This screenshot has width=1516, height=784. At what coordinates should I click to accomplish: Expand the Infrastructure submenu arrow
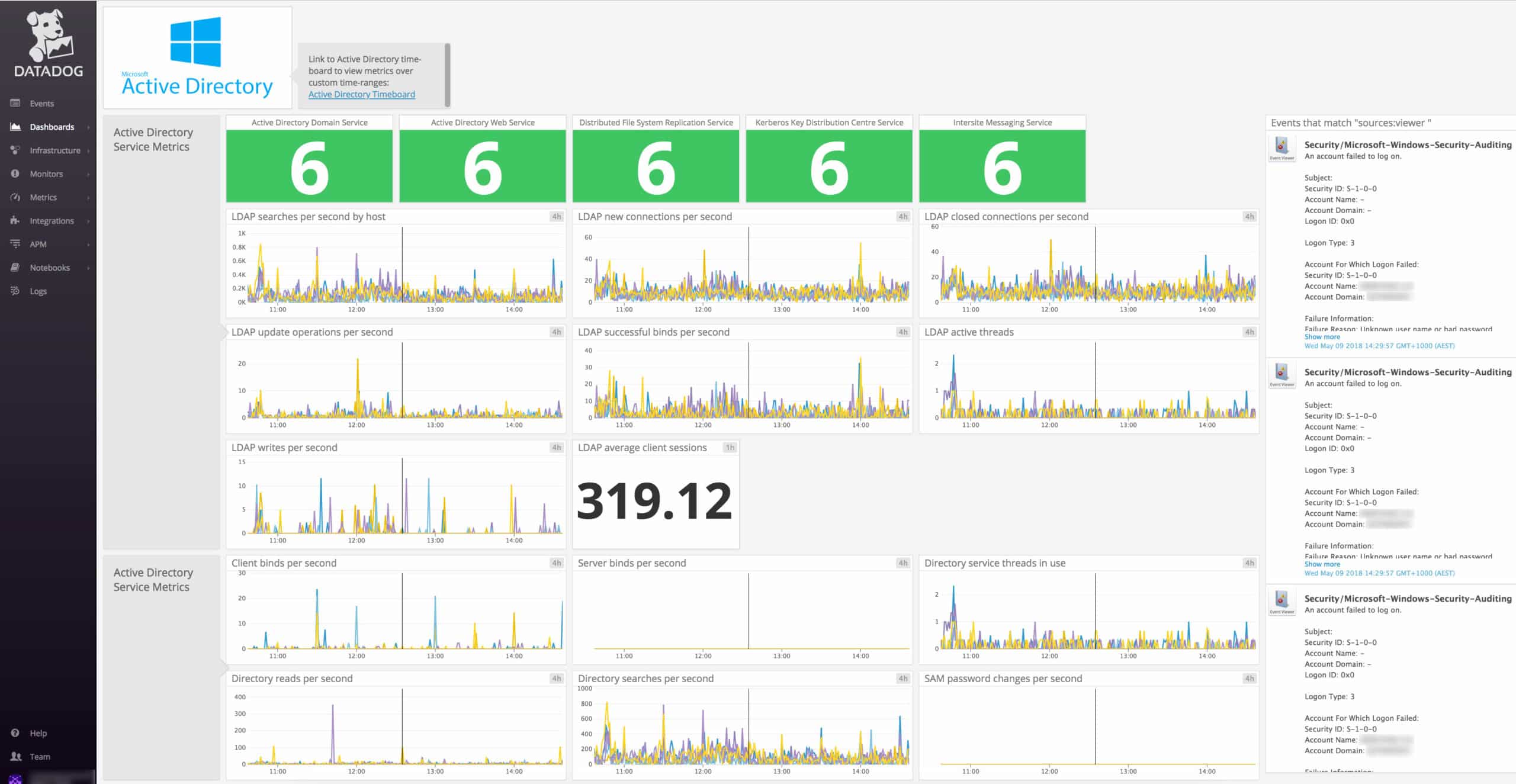(88, 150)
